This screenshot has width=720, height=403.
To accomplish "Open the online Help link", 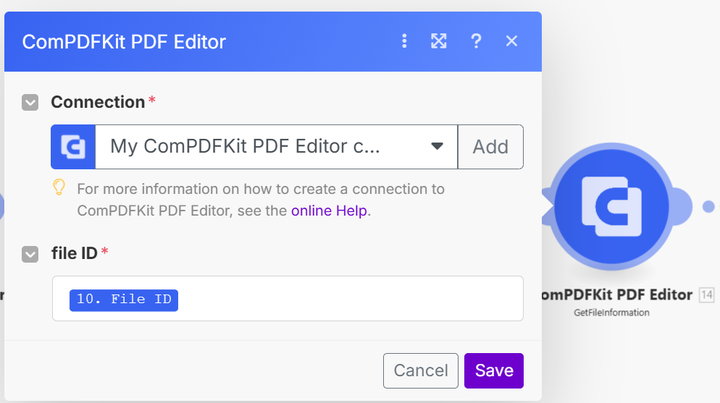I will (x=329, y=211).
